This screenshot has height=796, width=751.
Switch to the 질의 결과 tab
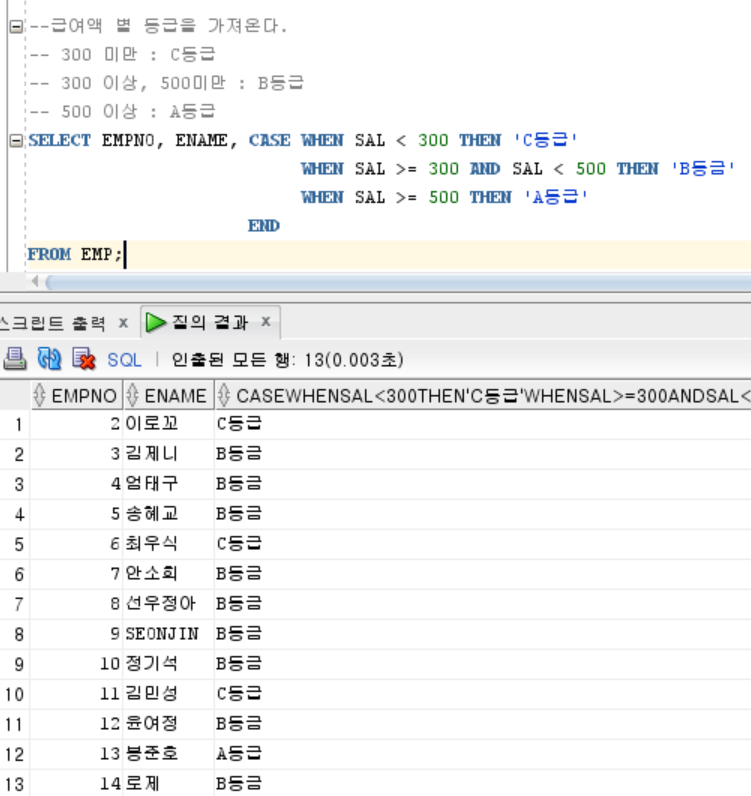210,322
